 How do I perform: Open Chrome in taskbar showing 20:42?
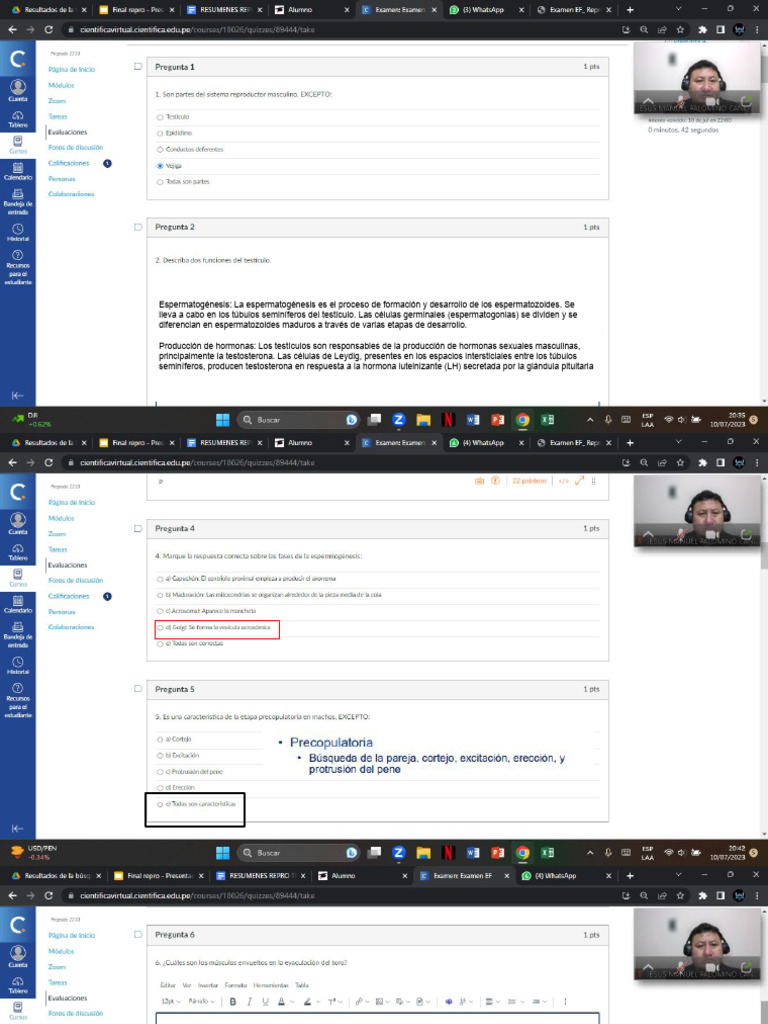[522, 852]
